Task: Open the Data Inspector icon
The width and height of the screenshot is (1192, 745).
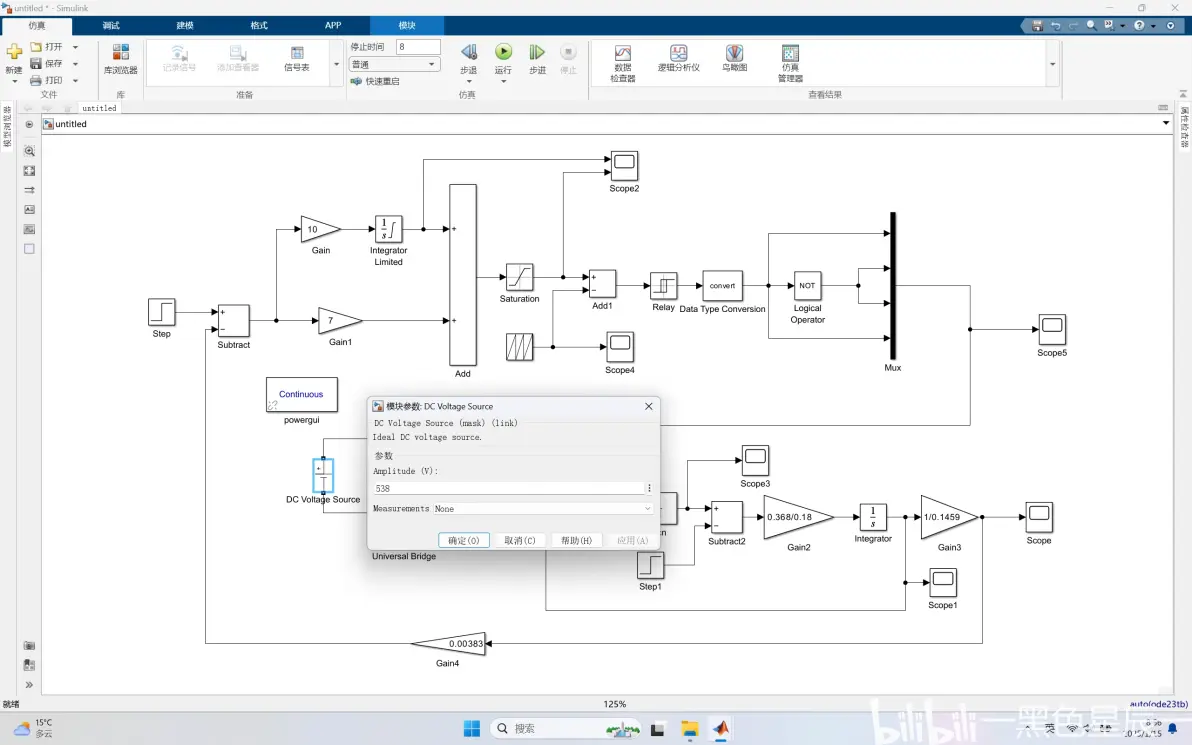Action: tap(623, 52)
